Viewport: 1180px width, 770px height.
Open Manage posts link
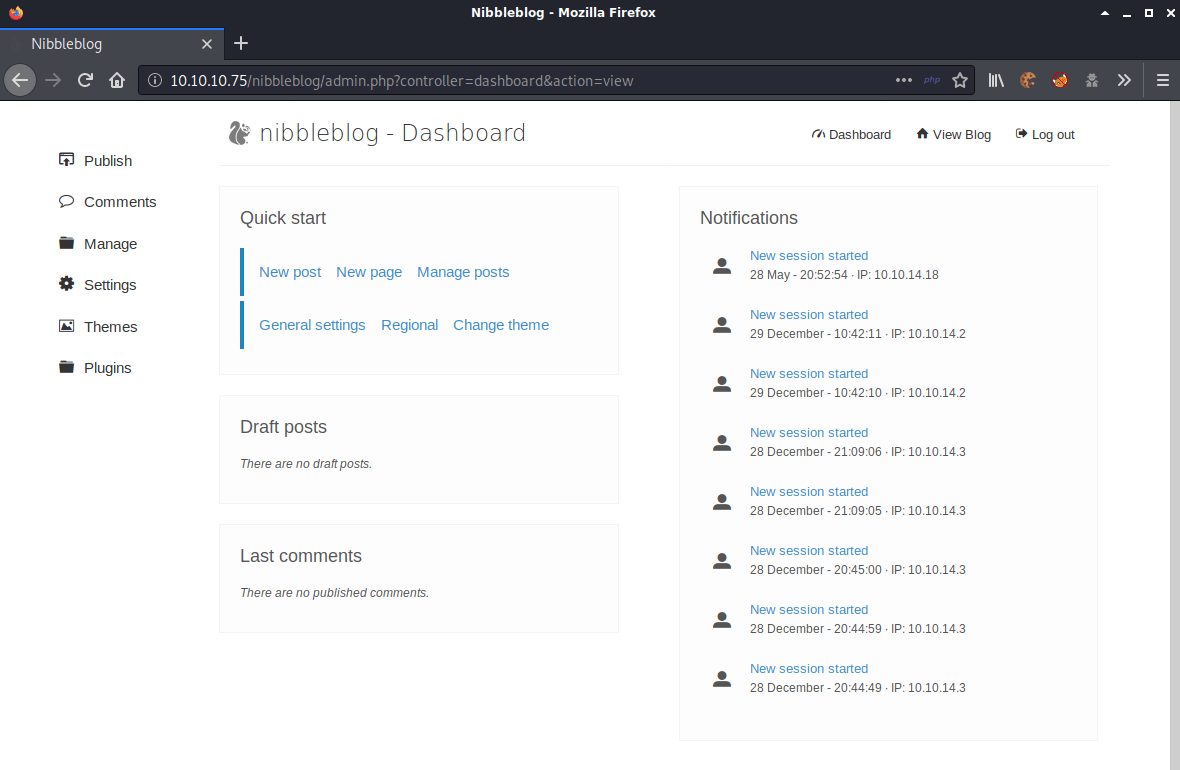pos(463,272)
